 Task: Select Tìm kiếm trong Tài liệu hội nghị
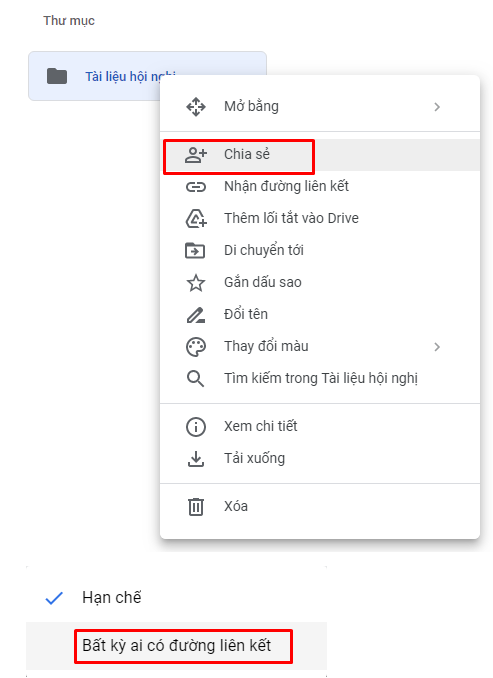pos(320,378)
